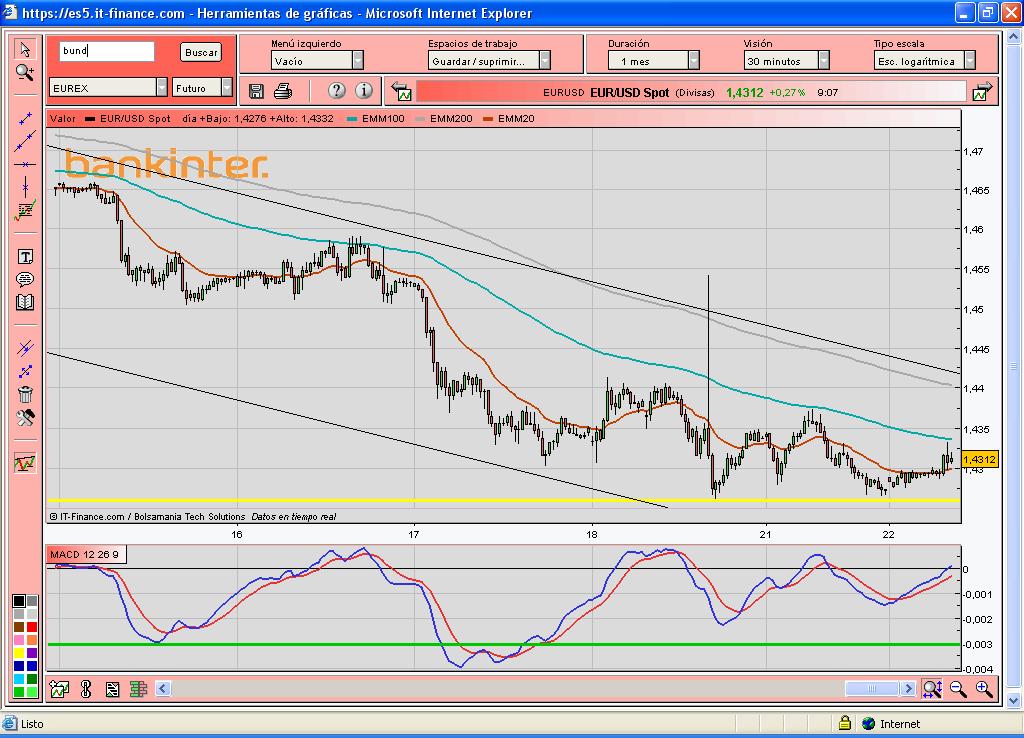The image size is (1024, 738).
Task: Click the floppy disk save icon
Action: click(x=257, y=91)
